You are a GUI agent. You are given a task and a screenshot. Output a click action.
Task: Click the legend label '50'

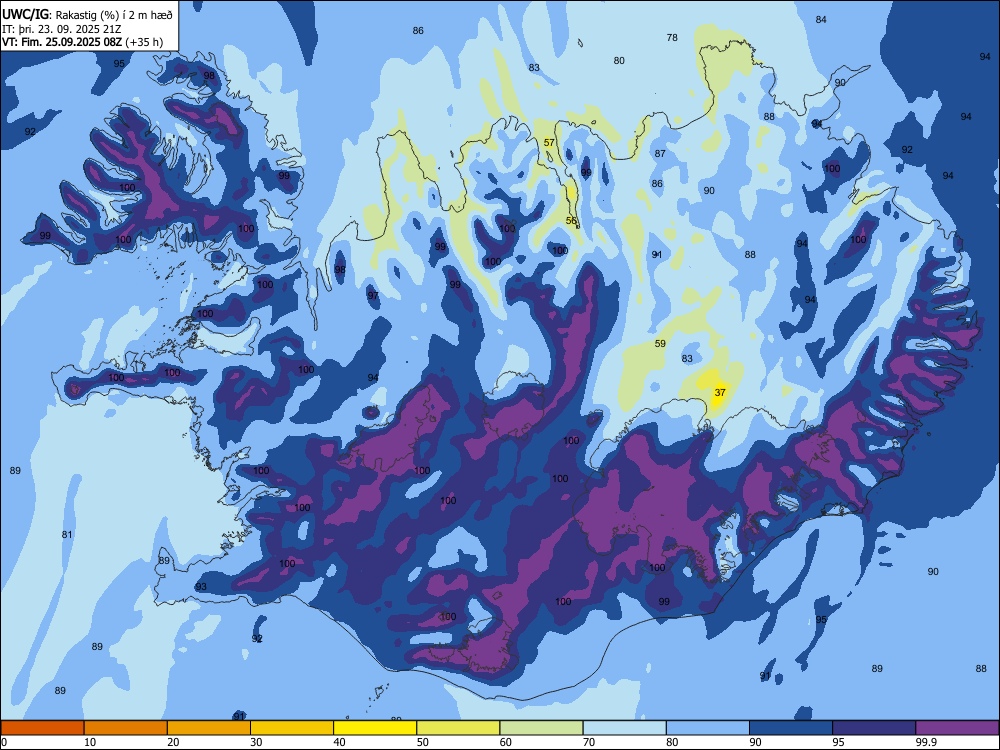[423, 742]
